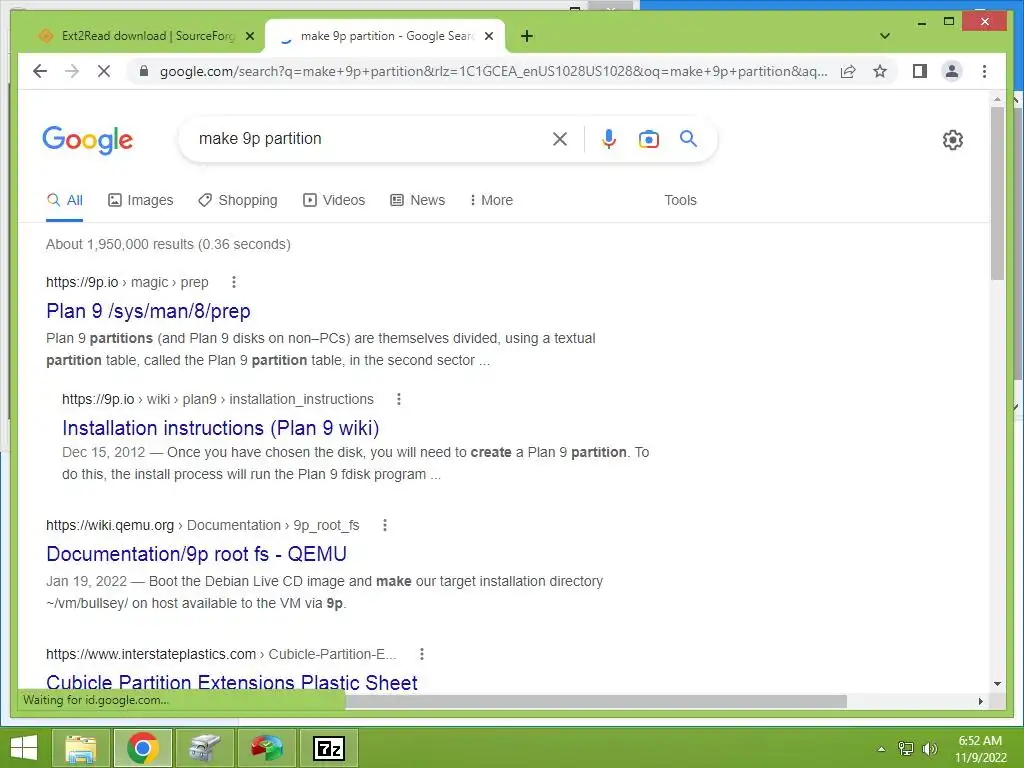Screen dimensions: 1024x768
Task: Open the Chrome profile avatar
Action: (x=952, y=71)
